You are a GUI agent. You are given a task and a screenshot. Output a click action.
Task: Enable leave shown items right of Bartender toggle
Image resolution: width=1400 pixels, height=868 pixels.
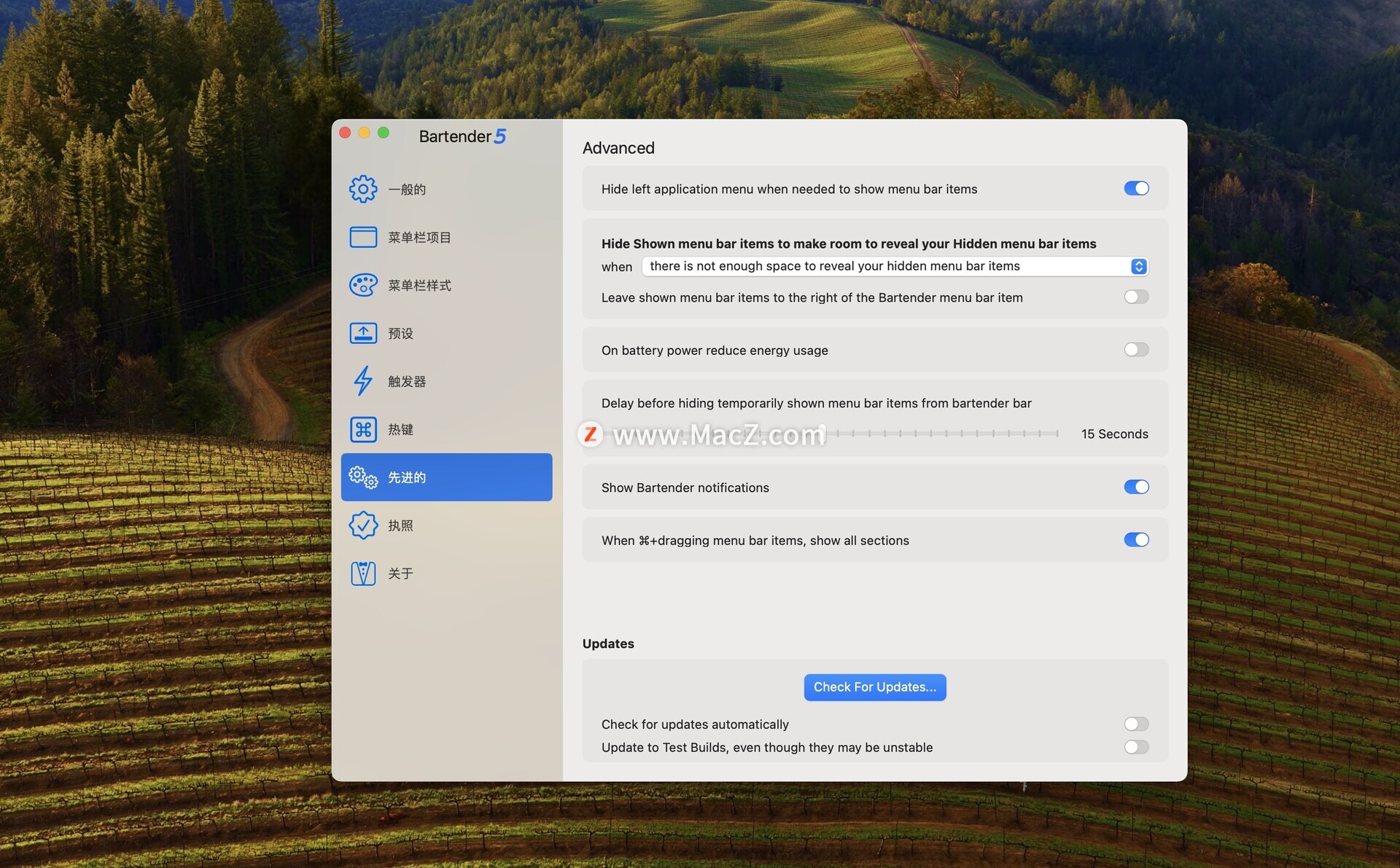(1136, 297)
